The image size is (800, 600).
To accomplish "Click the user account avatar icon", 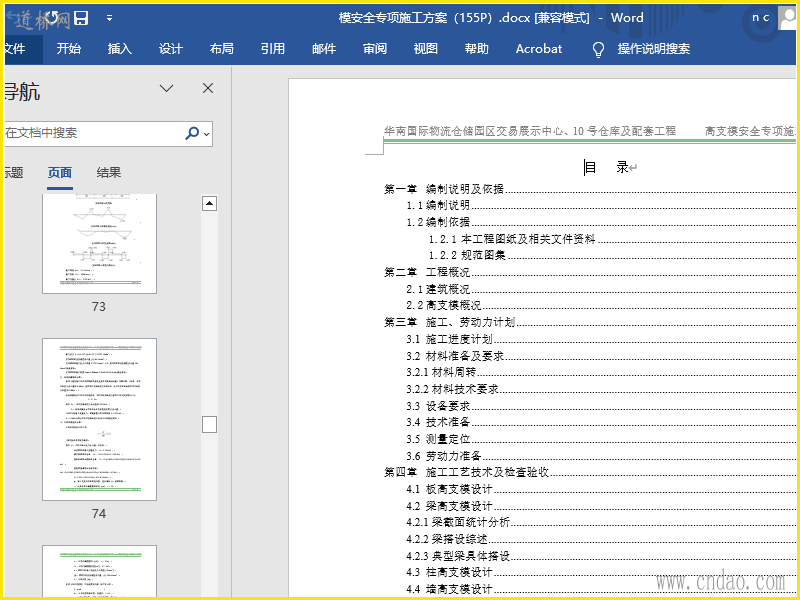I will coord(787,18).
